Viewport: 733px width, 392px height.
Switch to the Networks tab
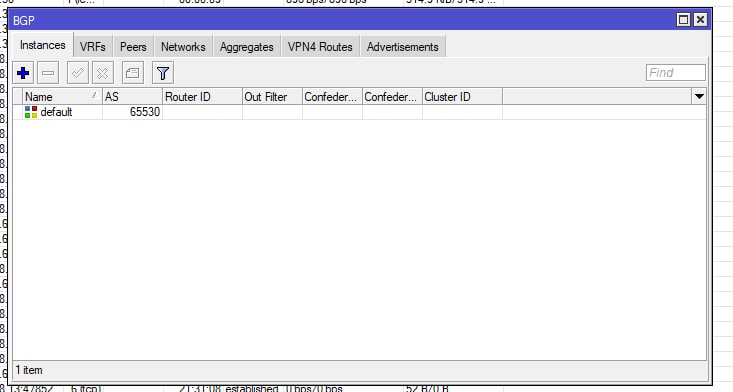(x=183, y=47)
